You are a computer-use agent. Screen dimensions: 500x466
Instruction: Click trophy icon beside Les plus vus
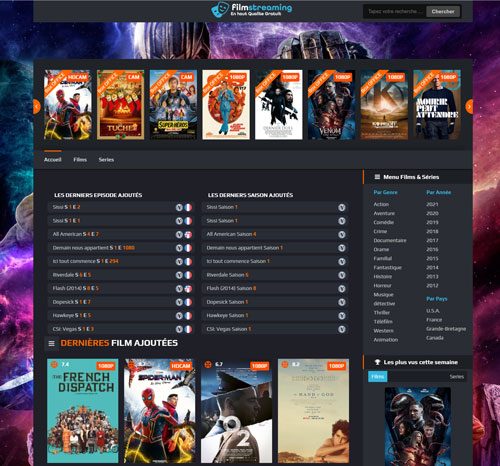tap(378, 362)
